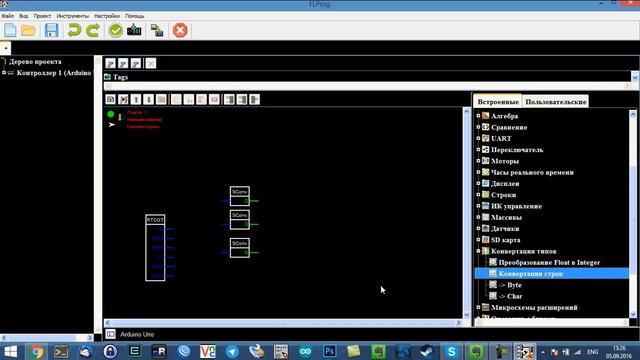Expand the Строки block group

click(x=478, y=195)
